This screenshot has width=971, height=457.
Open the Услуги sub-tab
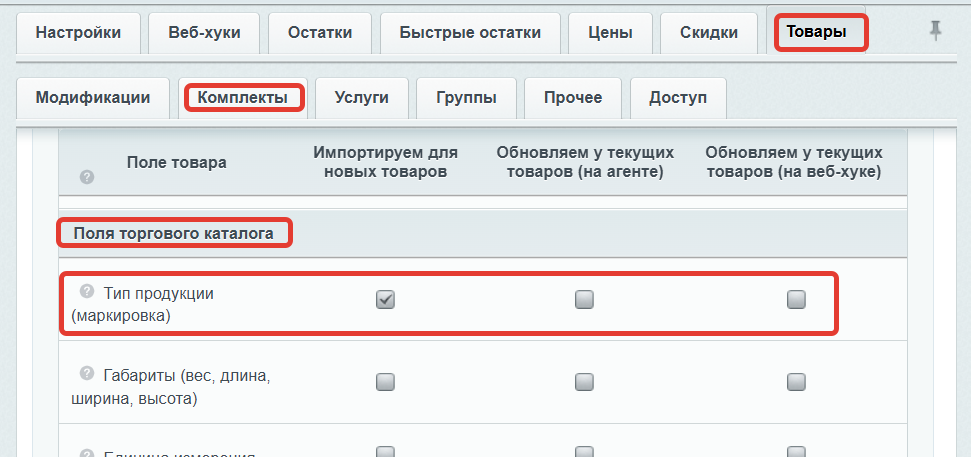[362, 98]
